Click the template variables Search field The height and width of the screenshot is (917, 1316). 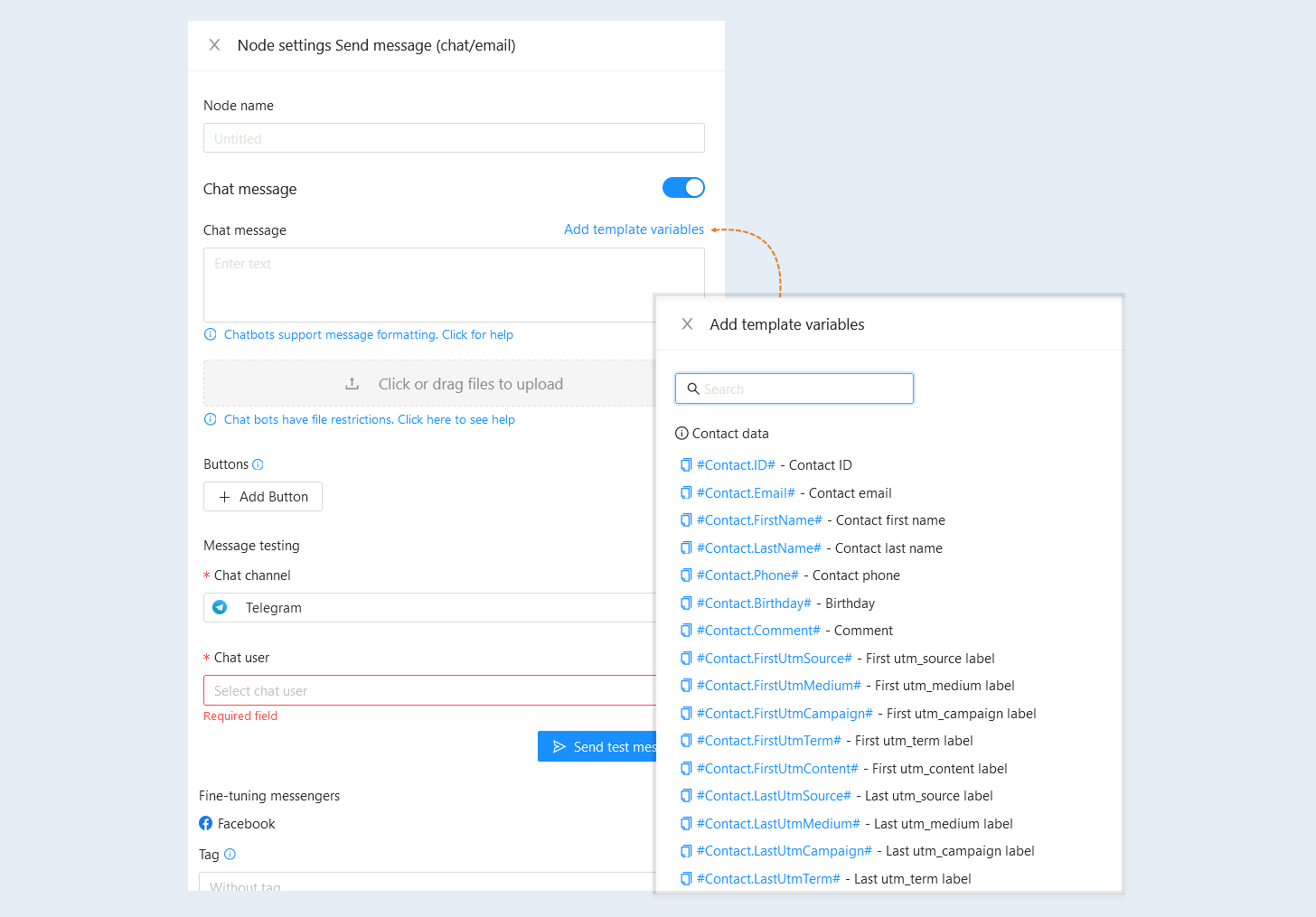pyautogui.click(x=794, y=388)
